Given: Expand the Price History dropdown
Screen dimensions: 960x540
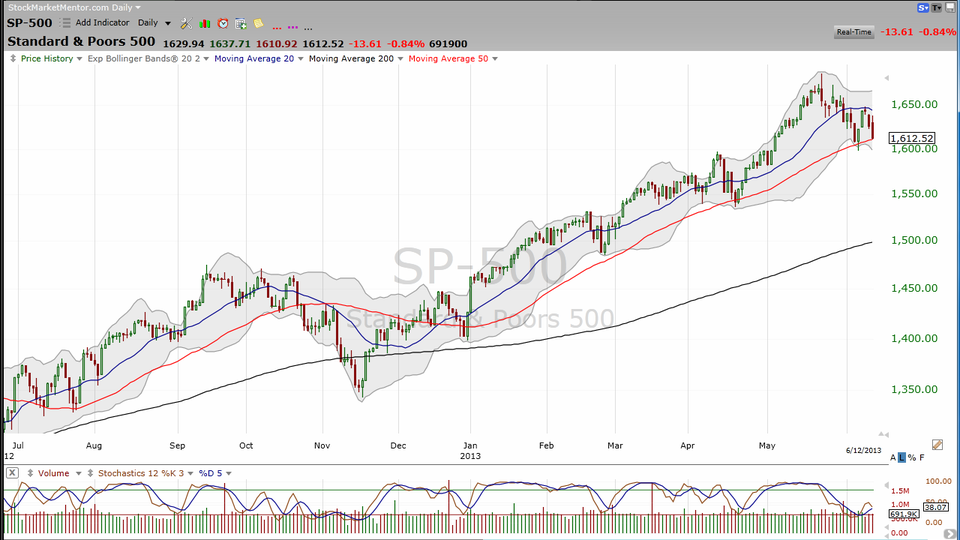Looking at the screenshot, I should (52, 59).
